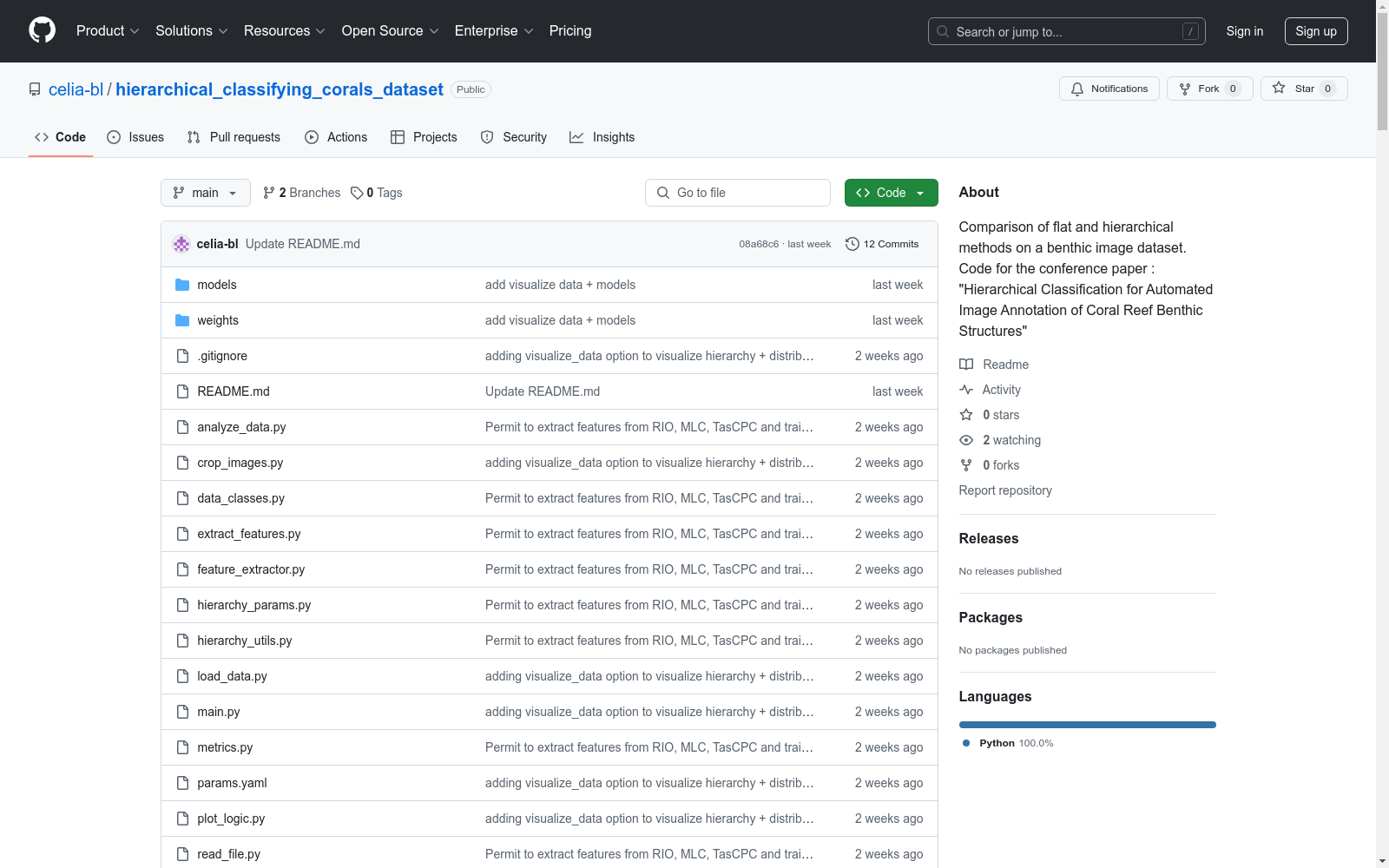1389x868 pixels.
Task: Click the fork icon in Fork button
Action: pyautogui.click(x=1185, y=89)
